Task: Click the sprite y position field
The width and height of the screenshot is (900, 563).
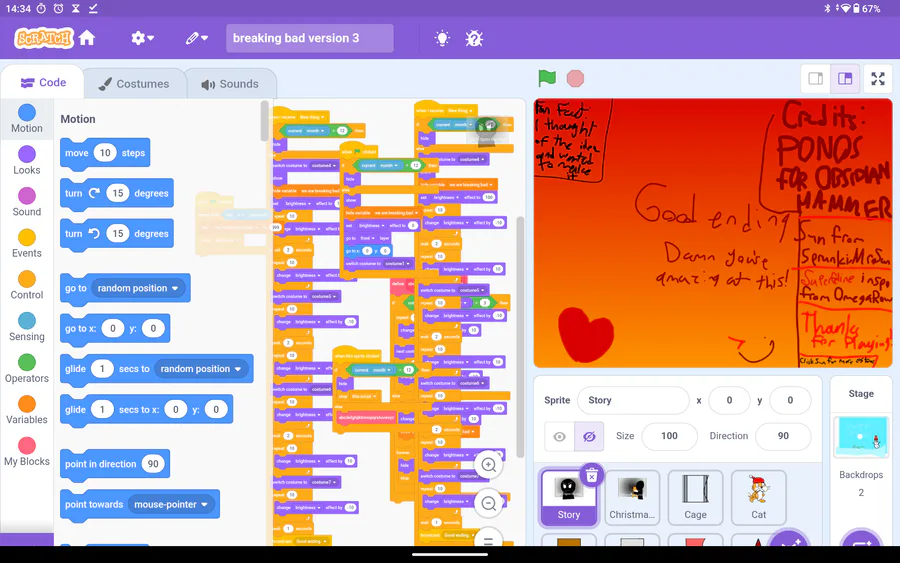Action: (x=790, y=400)
